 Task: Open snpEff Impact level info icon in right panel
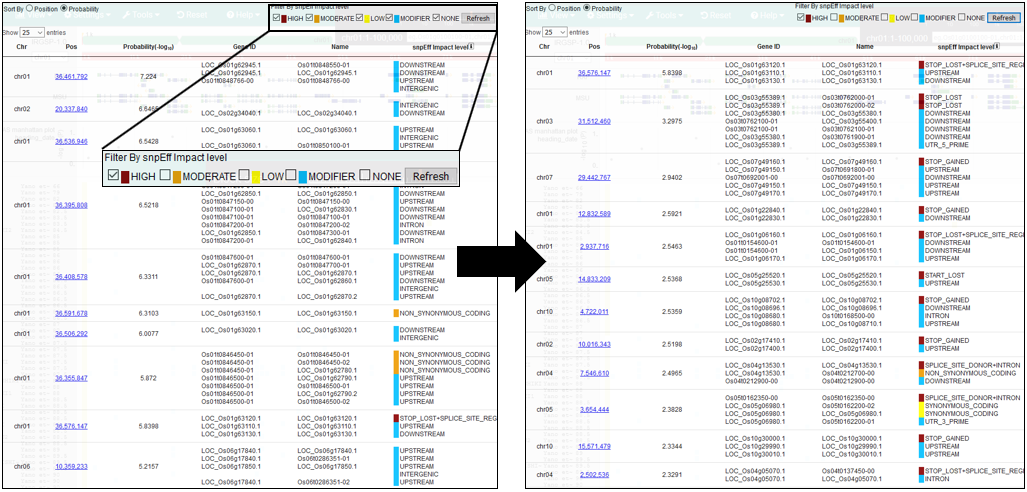998,46
